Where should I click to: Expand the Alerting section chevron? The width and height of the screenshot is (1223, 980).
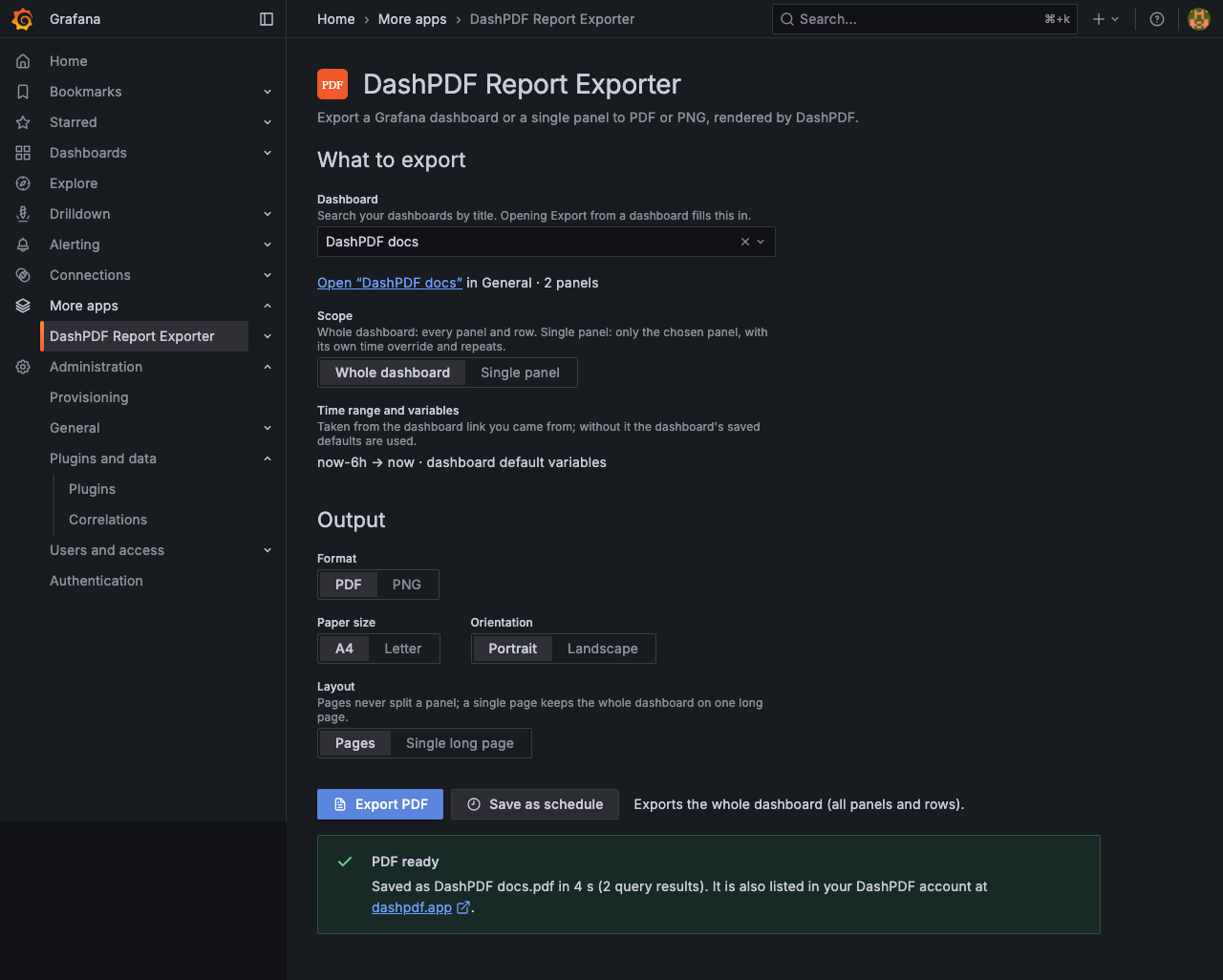click(268, 245)
